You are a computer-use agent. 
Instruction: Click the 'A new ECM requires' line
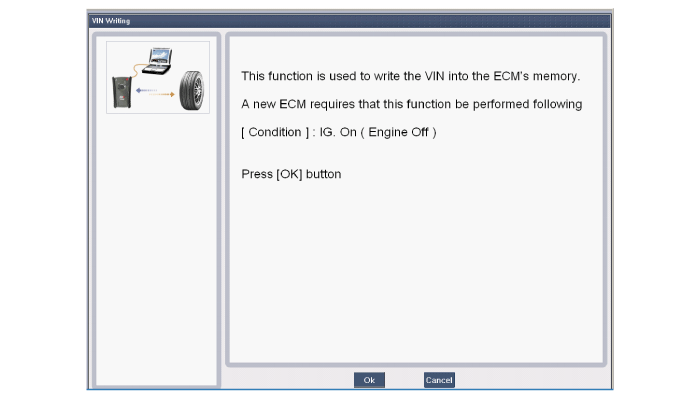[412, 104]
